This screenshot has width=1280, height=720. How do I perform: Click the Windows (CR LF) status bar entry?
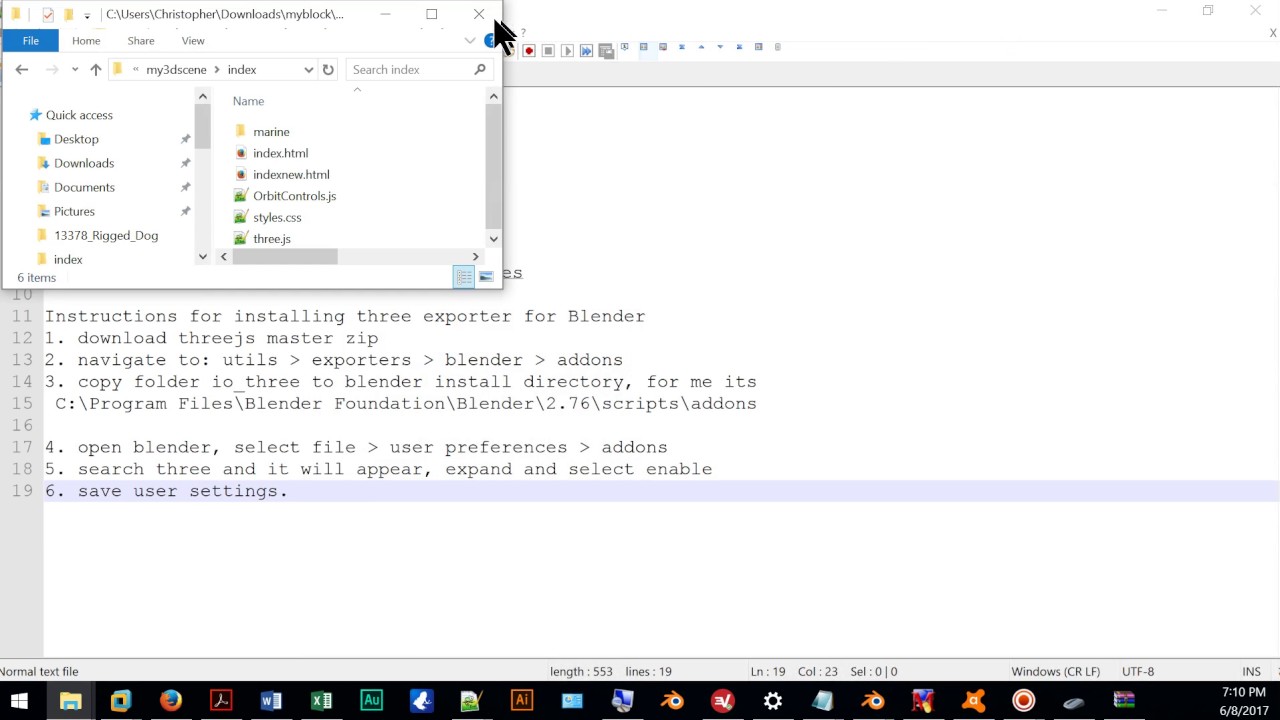pos(1055,672)
